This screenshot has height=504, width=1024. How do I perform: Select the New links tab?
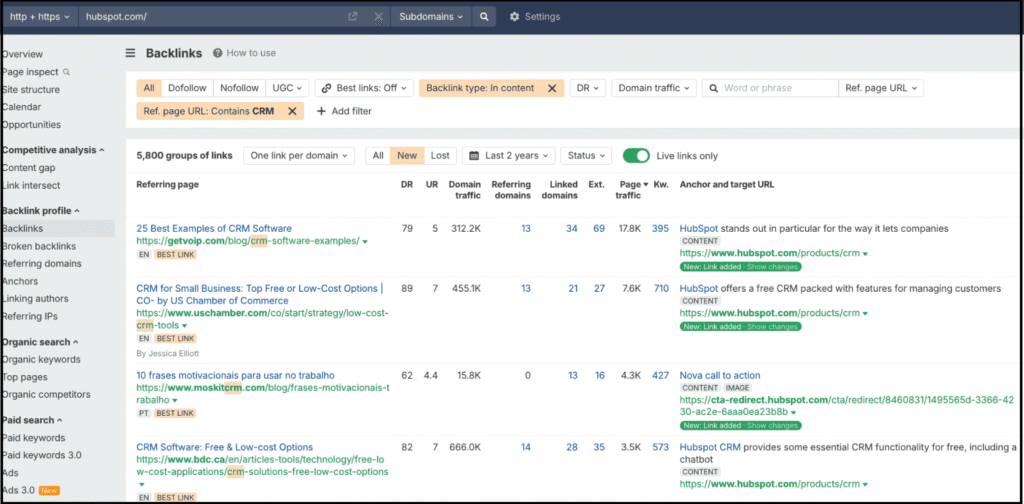(x=407, y=155)
